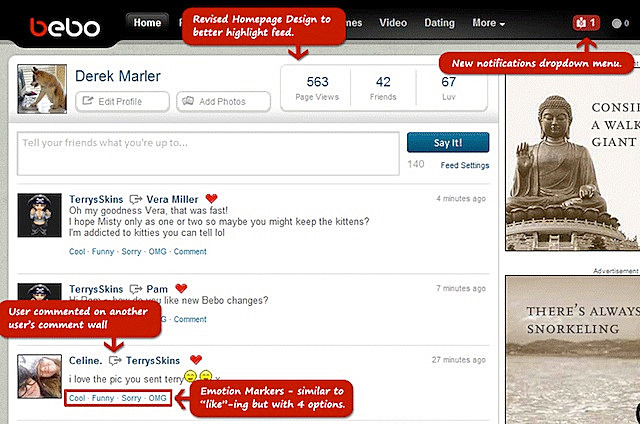
Task: Click the 4 minutes ago timestamp
Action: click(x=461, y=199)
